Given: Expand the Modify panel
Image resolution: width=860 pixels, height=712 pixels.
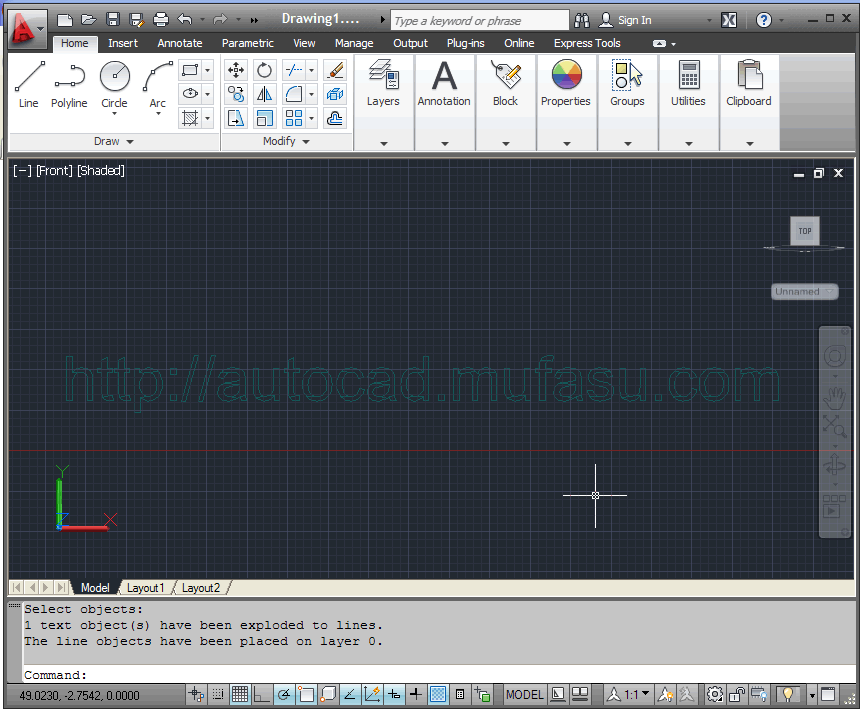Looking at the screenshot, I should coord(286,142).
